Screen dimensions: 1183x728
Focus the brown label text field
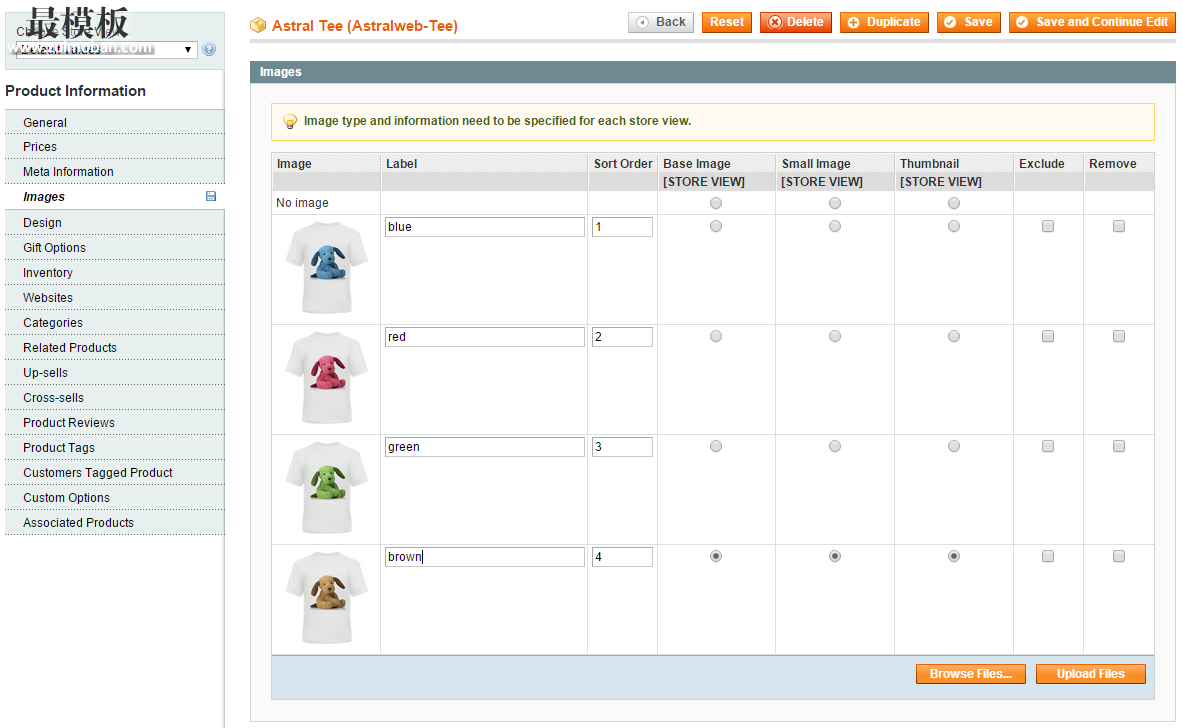tap(485, 557)
